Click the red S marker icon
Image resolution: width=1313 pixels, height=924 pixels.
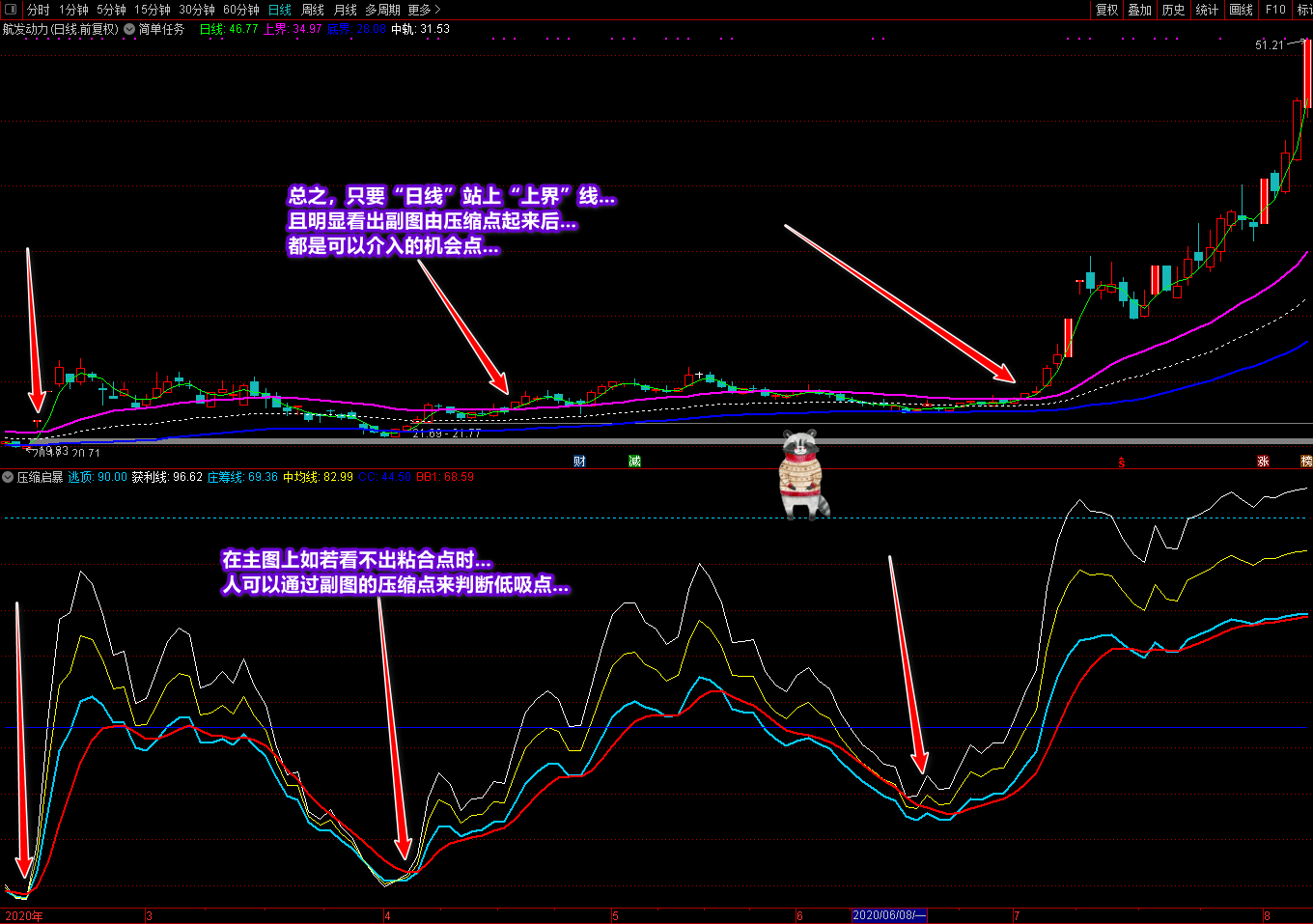click(x=1122, y=462)
